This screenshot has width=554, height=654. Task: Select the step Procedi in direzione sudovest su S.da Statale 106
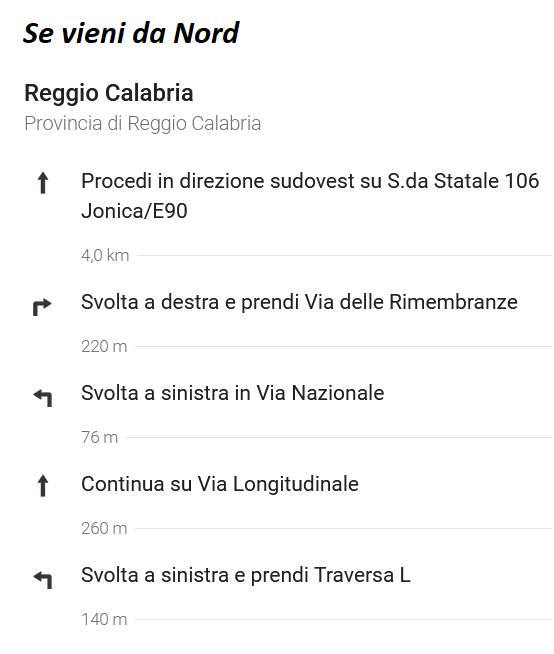tap(310, 196)
